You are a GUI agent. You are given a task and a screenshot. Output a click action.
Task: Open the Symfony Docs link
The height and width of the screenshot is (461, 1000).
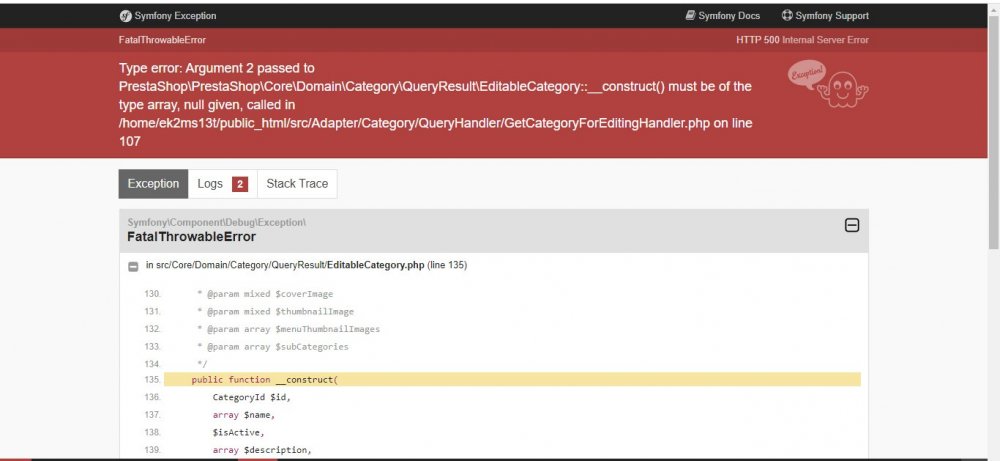tap(729, 16)
